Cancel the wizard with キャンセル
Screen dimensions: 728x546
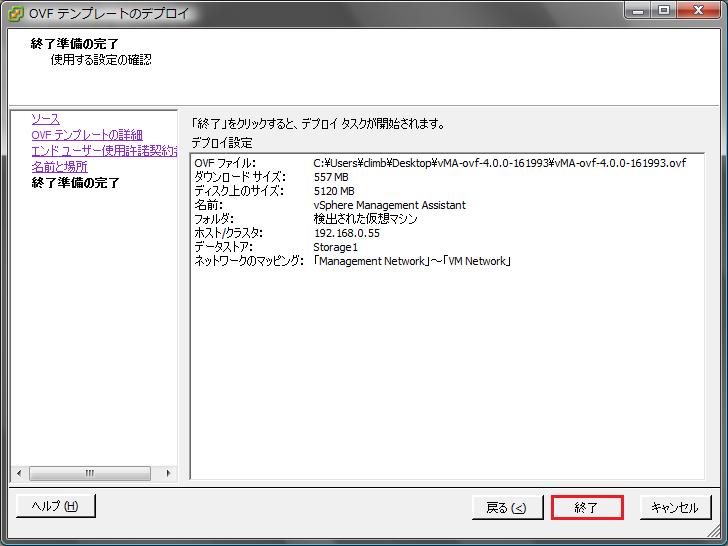(675, 507)
